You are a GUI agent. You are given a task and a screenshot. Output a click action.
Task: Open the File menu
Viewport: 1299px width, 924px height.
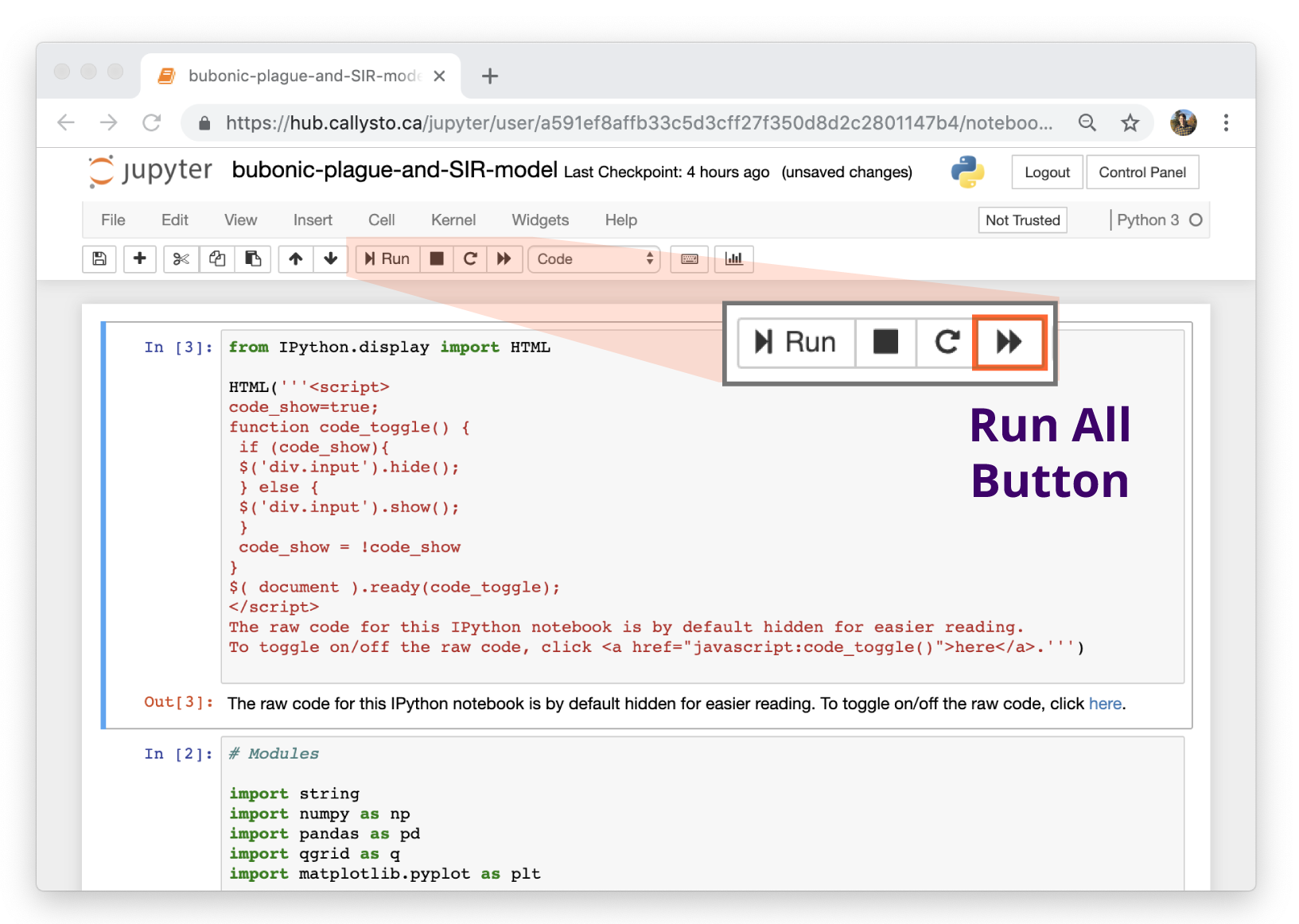point(113,220)
